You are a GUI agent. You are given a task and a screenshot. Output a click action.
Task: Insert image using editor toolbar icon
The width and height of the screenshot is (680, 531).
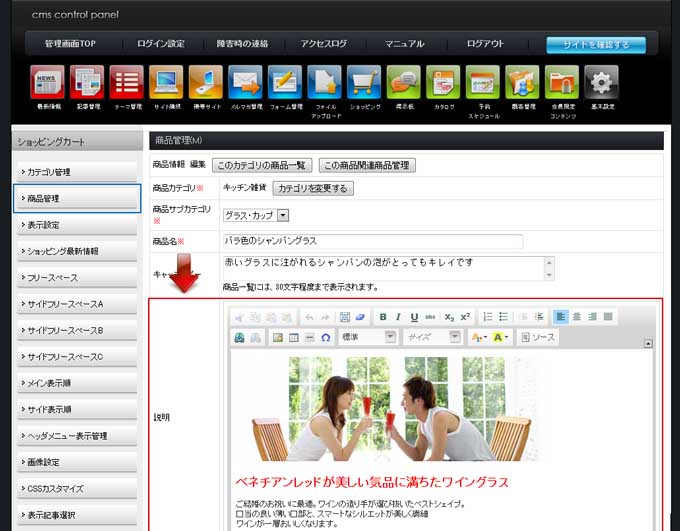(278, 338)
